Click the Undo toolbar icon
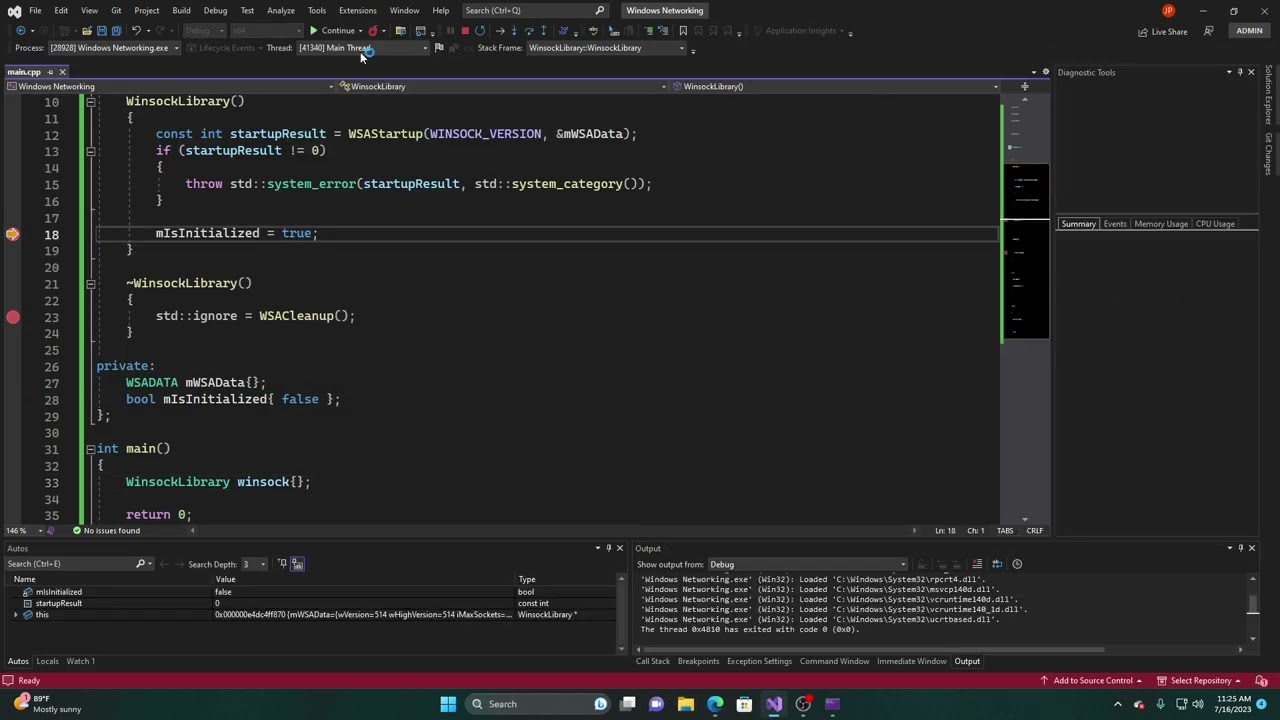Image resolution: width=1280 pixels, height=720 pixels. [136, 31]
